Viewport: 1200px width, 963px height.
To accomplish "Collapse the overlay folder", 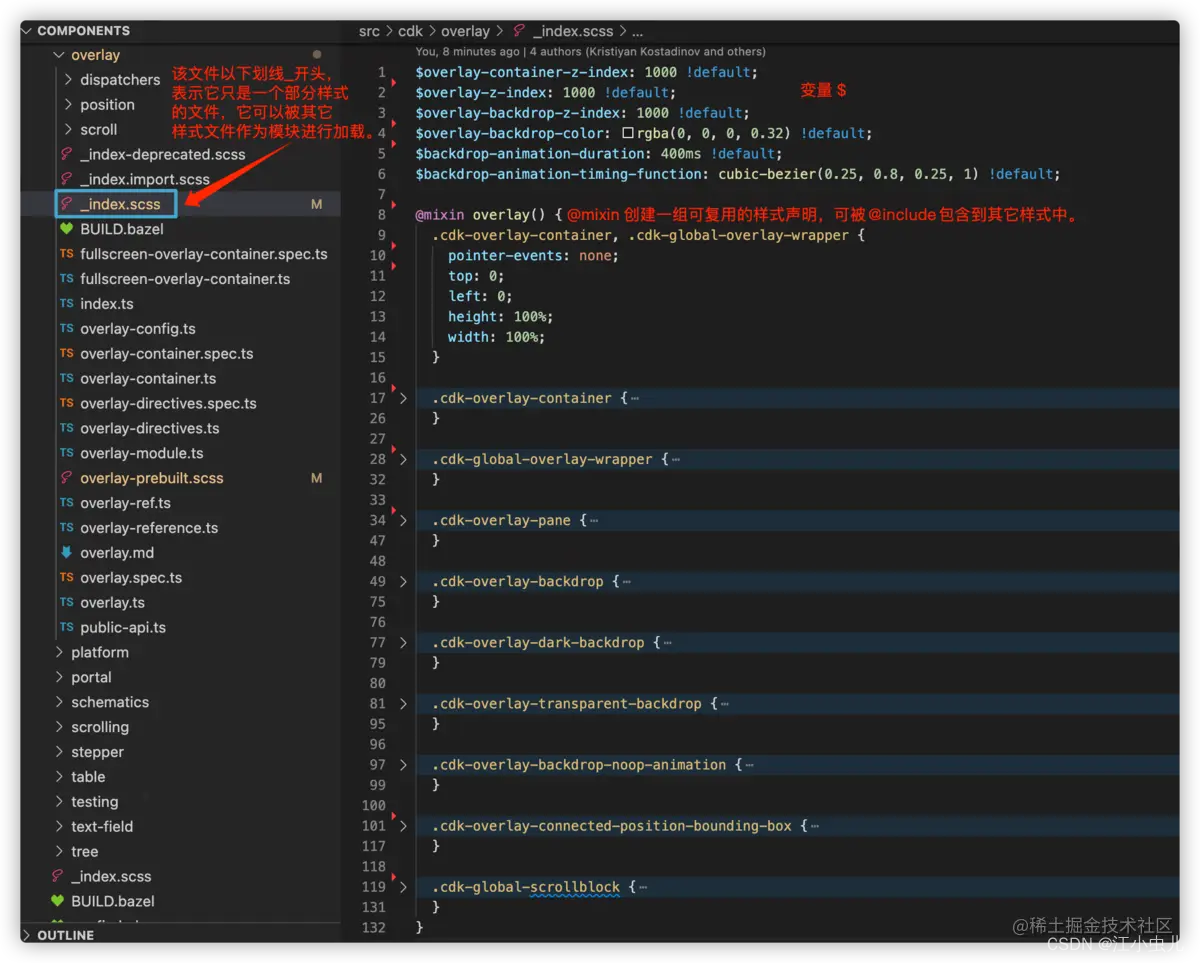I will click(59, 55).
